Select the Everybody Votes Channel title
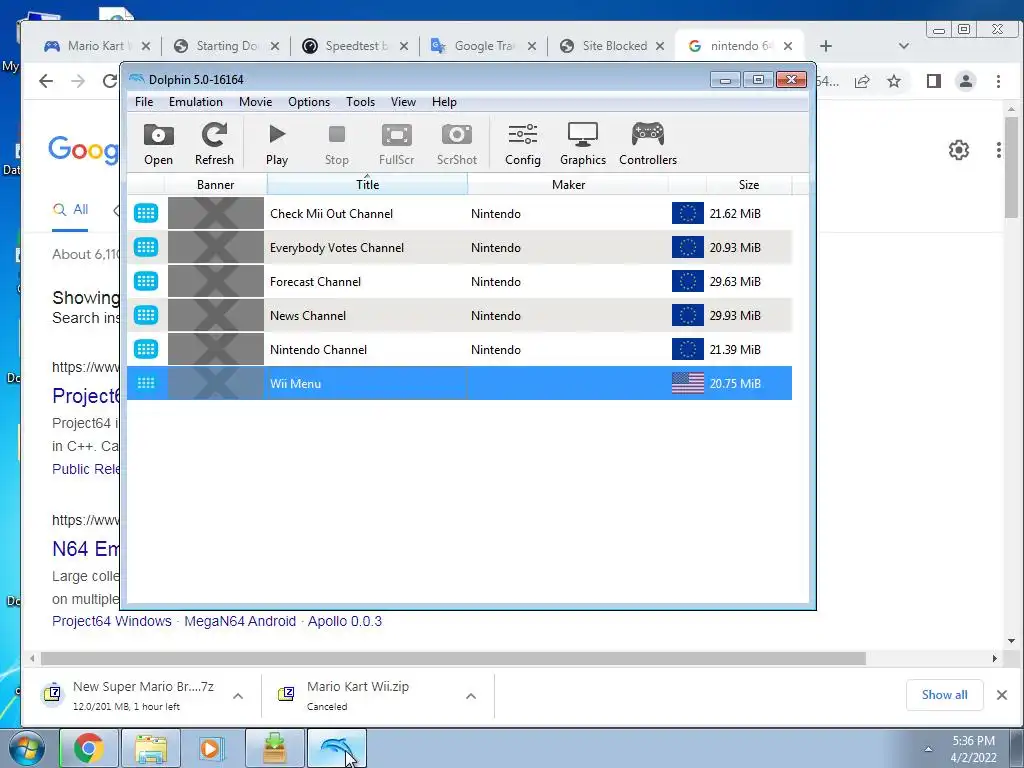1024x768 pixels. click(337, 248)
